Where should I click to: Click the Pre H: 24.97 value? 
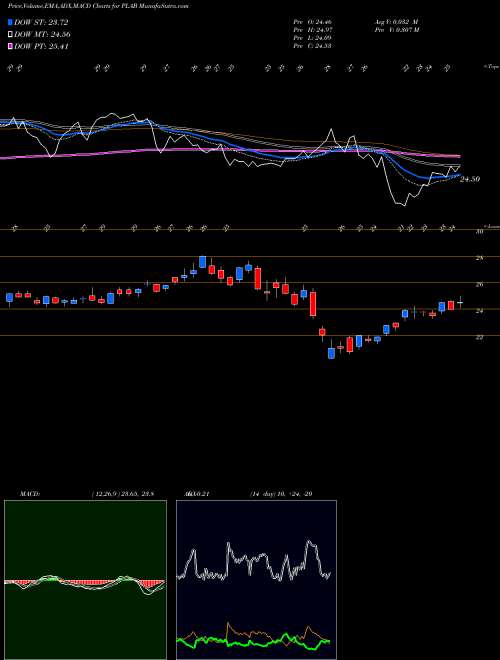[x=313, y=29]
